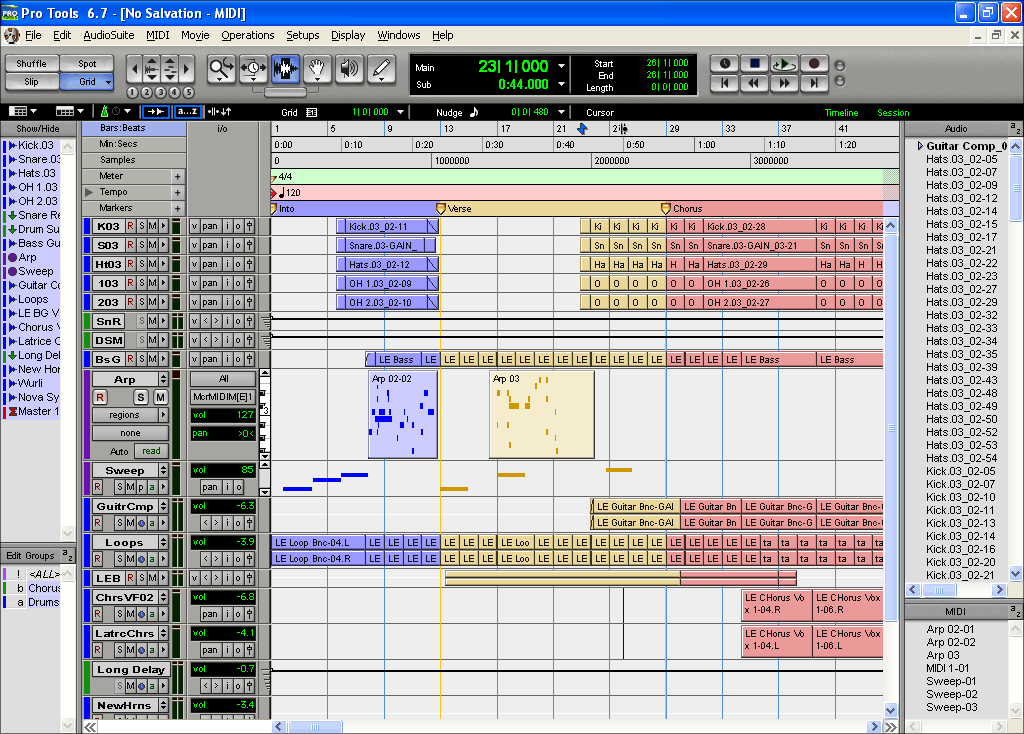Click the Rewind transport button

(754, 83)
